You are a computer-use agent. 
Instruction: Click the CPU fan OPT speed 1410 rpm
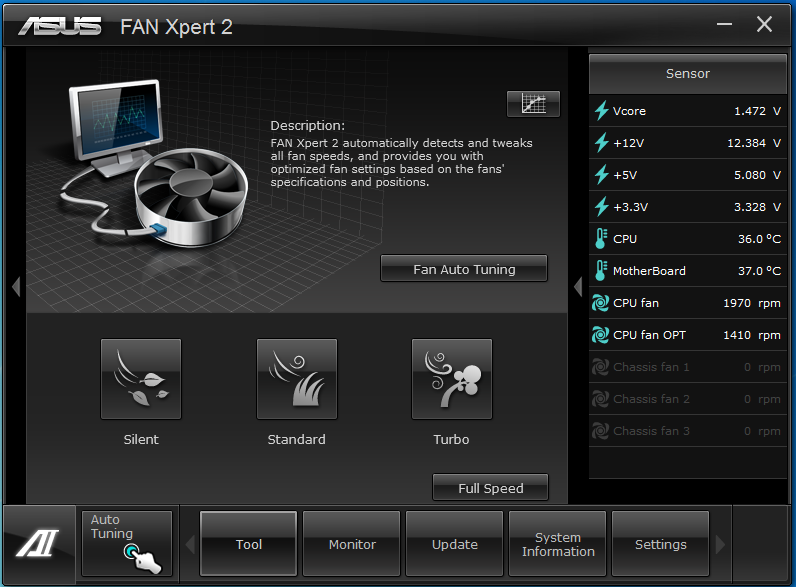[x=752, y=335]
